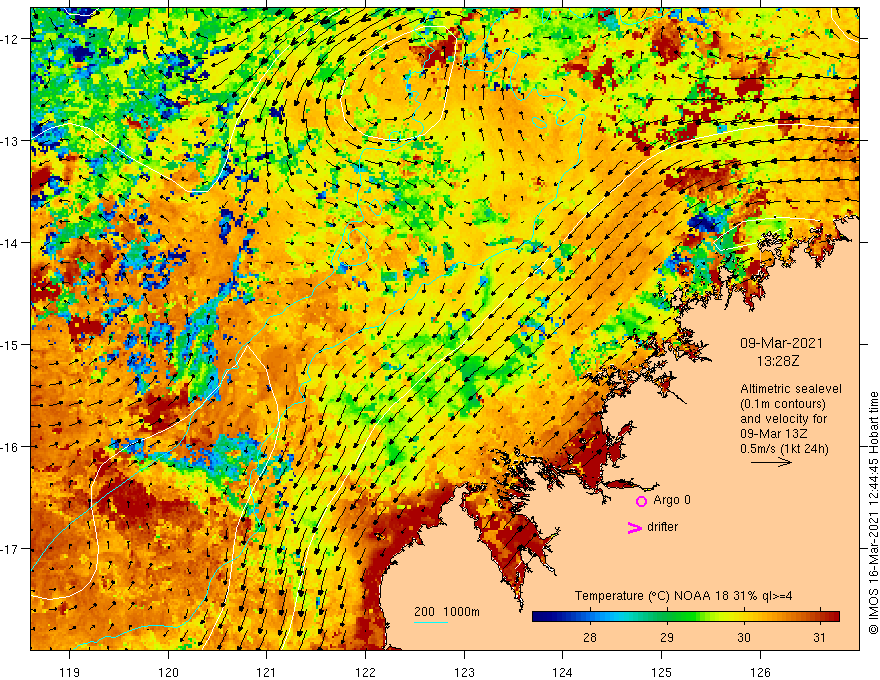Click the temperature color bar
The width and height of the screenshot is (880, 680).
point(686,617)
